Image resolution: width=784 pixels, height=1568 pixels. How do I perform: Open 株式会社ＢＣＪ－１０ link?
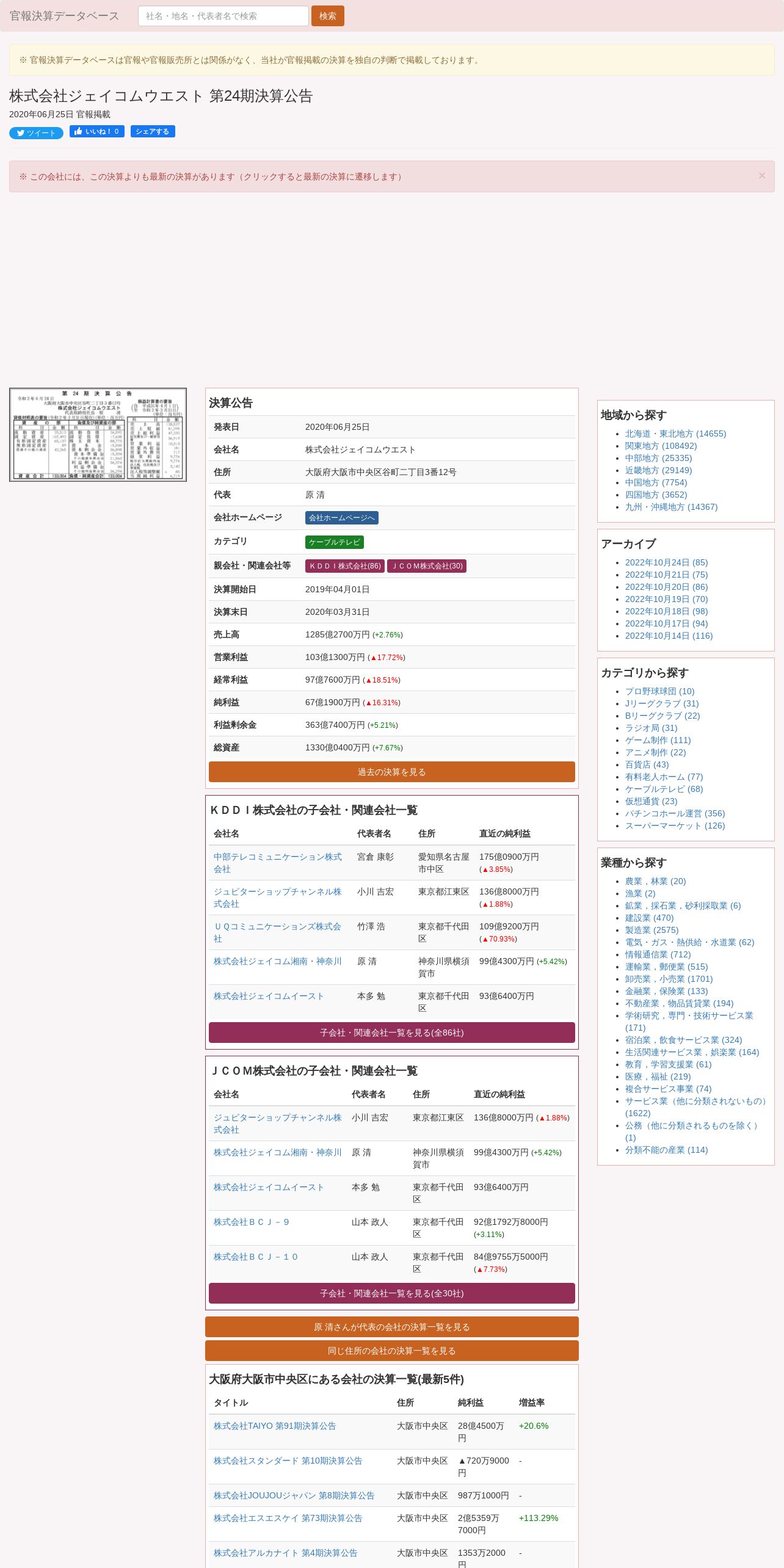[x=256, y=1257]
